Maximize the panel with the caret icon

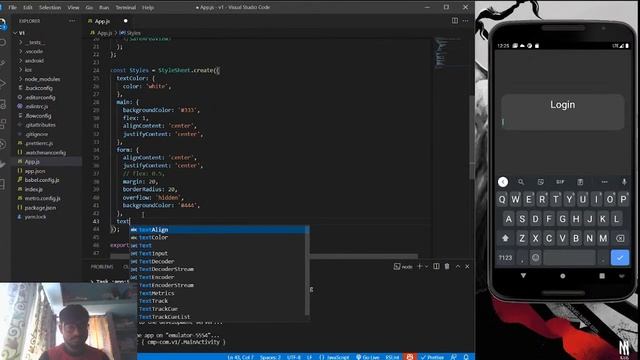coord(458,267)
